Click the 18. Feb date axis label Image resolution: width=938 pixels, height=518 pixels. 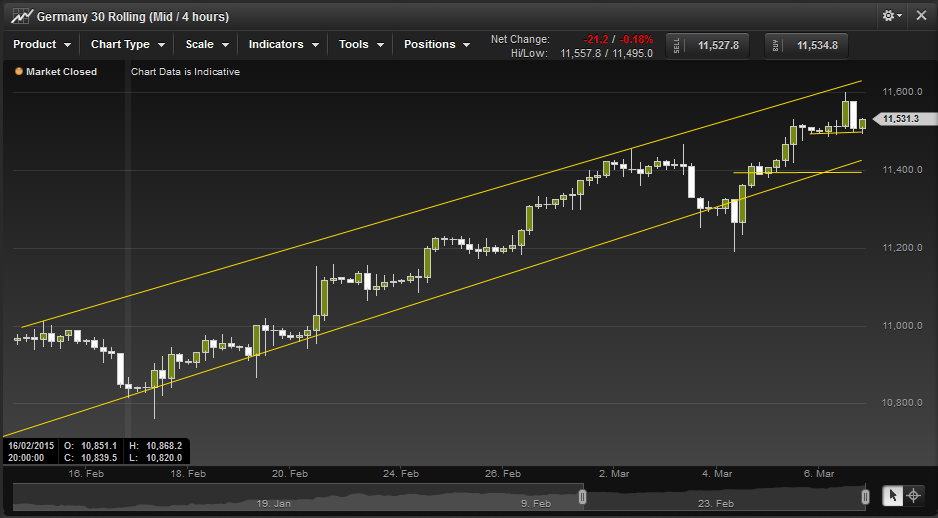(x=188, y=474)
